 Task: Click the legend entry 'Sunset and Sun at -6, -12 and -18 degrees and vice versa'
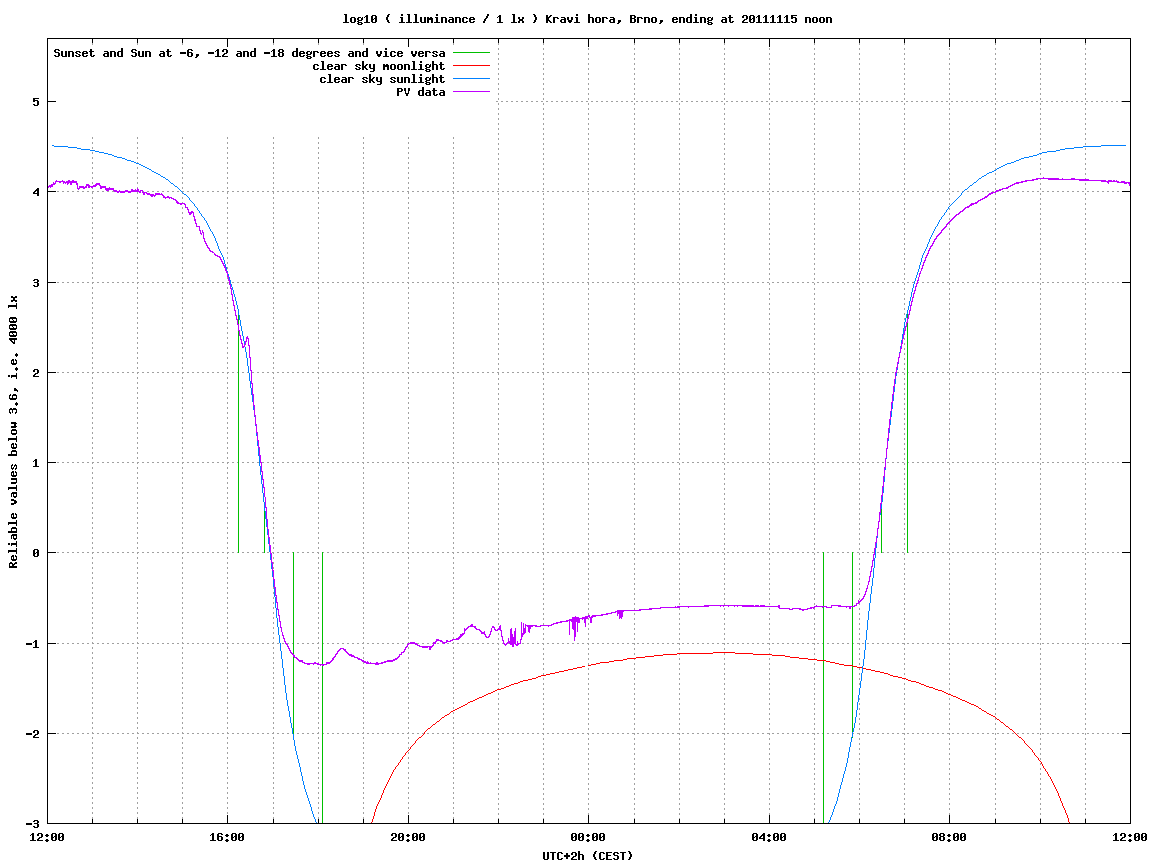coord(249,53)
